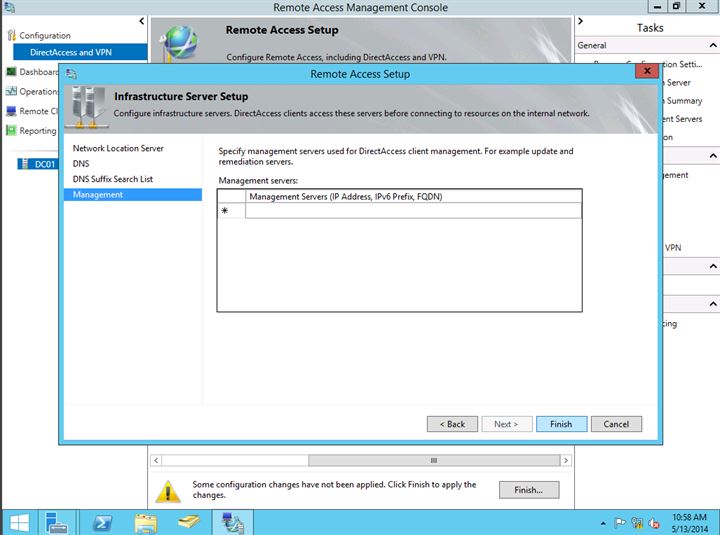
Task: Click the infrastructure servers icon
Action: click(87, 107)
